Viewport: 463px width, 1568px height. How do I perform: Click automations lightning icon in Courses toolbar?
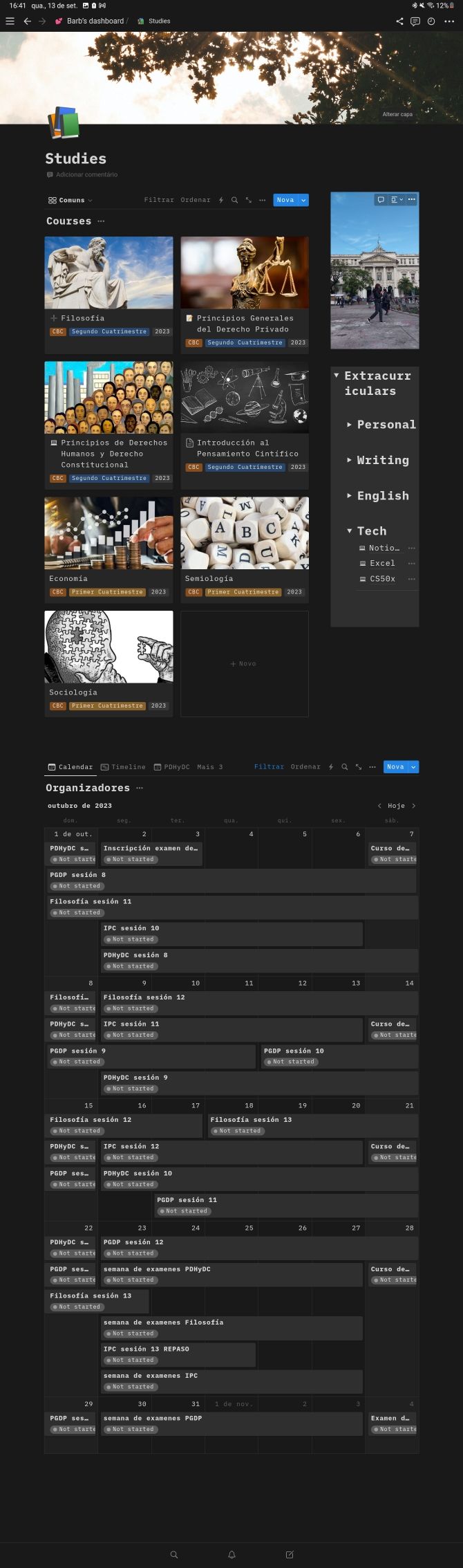(x=221, y=201)
